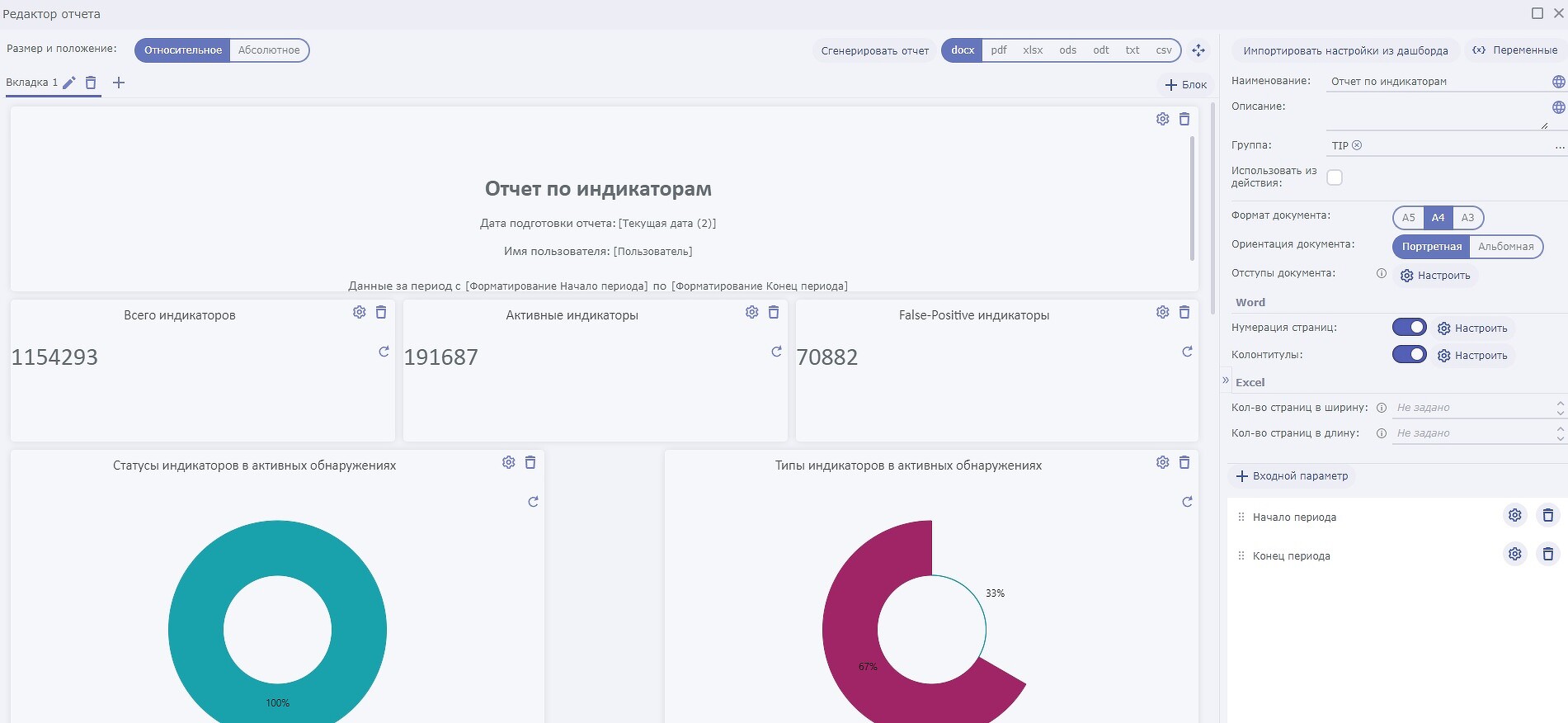This screenshot has width=1568, height=723.
Task: Click Импортировать настройки из дашборда
Action: [1345, 50]
